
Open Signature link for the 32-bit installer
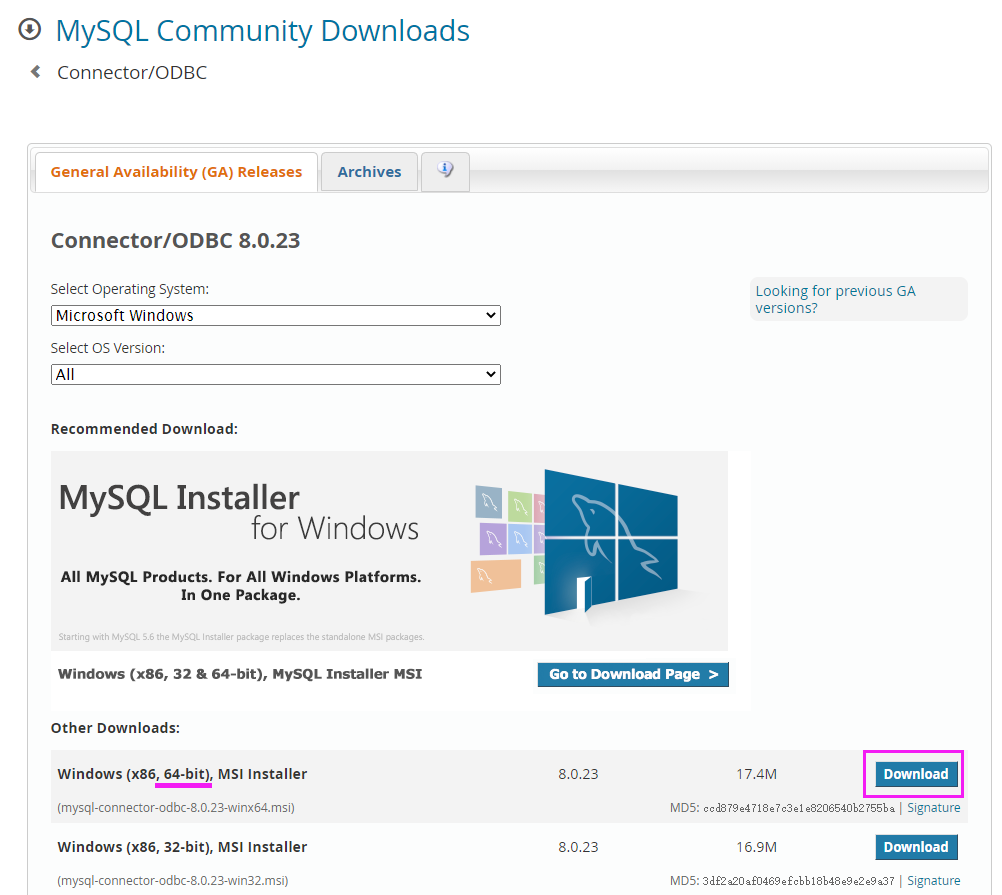[933, 881]
